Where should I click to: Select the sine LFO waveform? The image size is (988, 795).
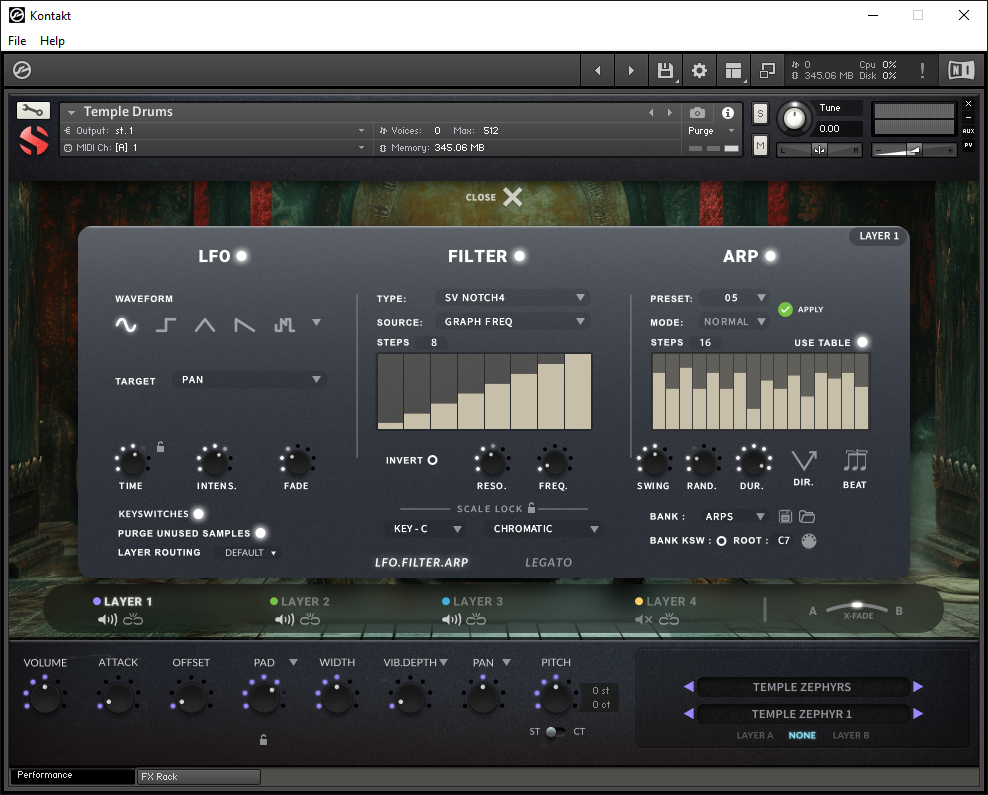click(x=125, y=324)
